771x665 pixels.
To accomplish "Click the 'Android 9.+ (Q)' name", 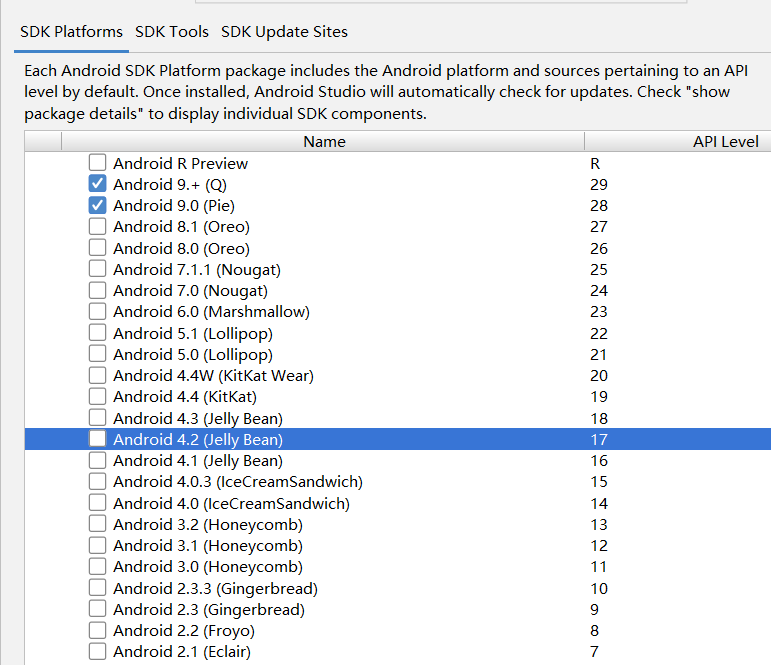I will click(170, 184).
